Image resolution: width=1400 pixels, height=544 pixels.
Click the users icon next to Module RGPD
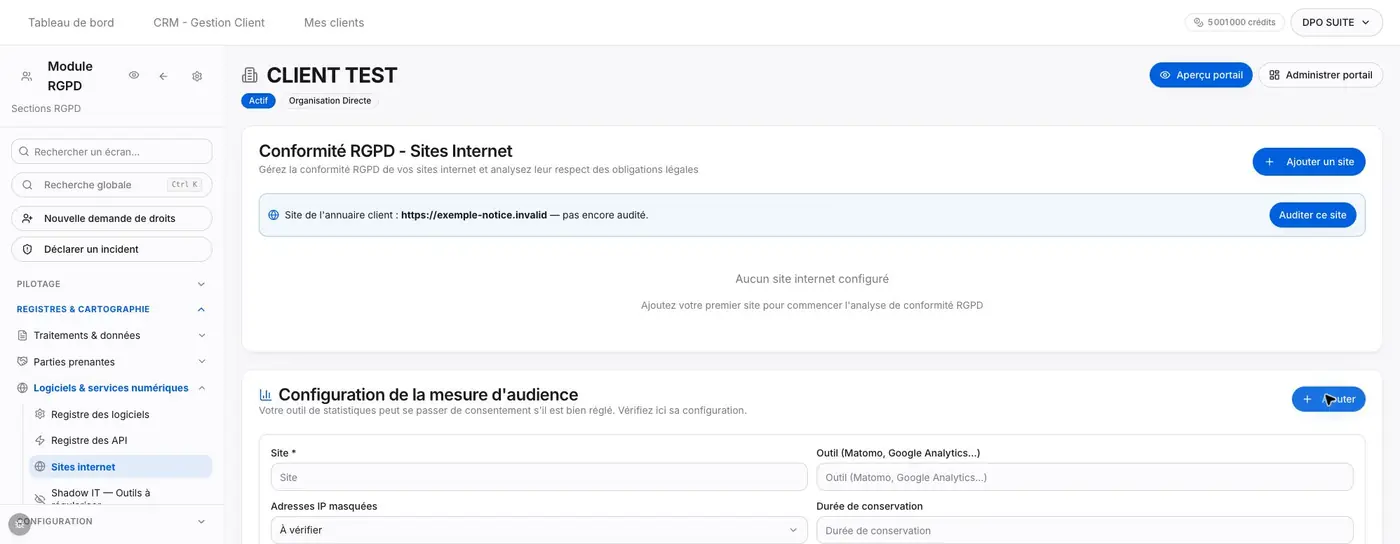[26, 76]
